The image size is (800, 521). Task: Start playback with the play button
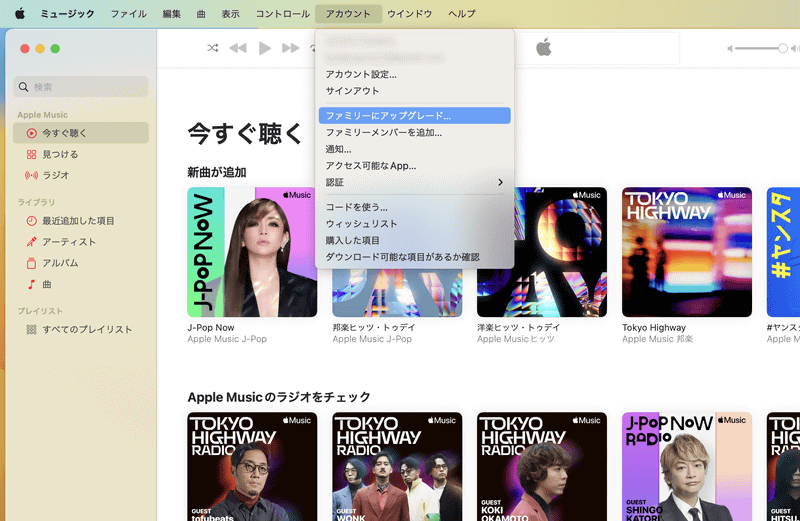pyautogui.click(x=264, y=48)
